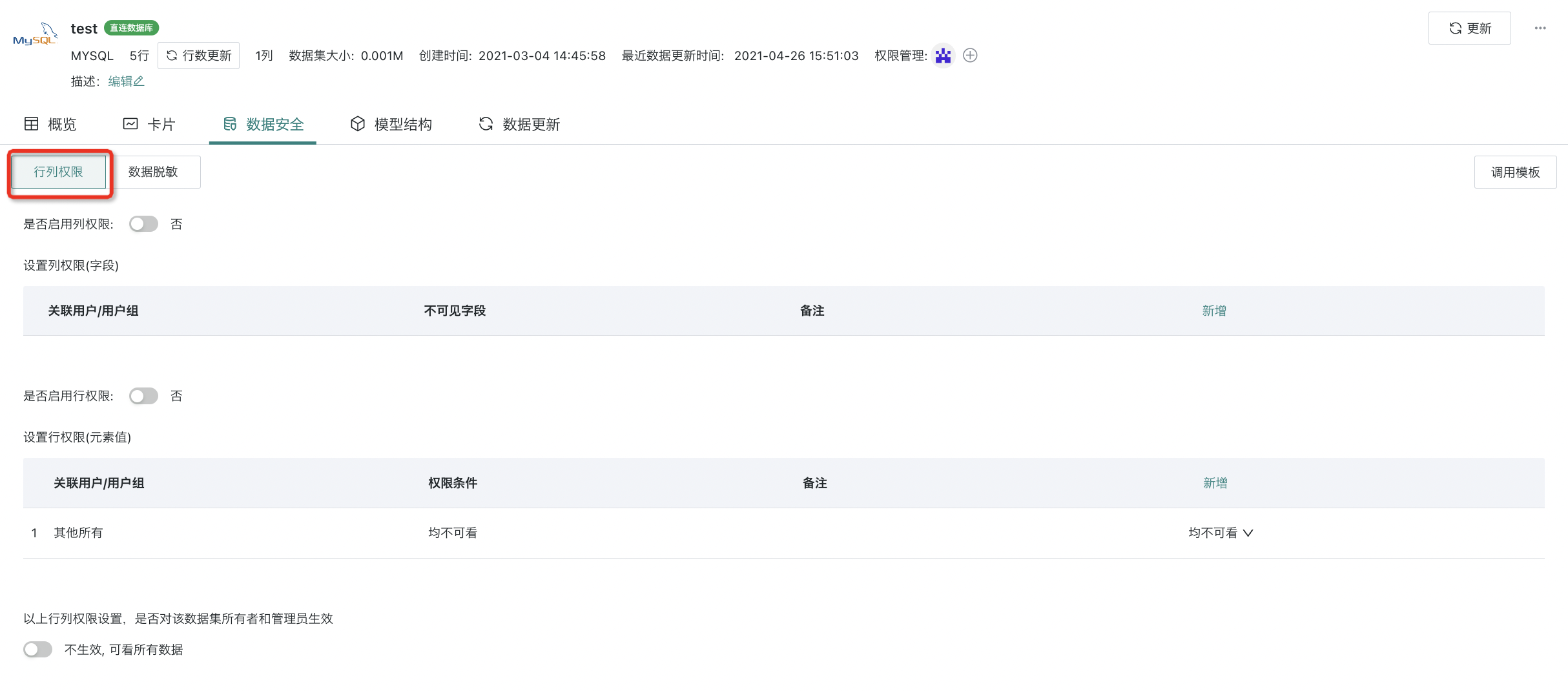Click the 概览 table grid icon
1568x691 pixels.
click(x=31, y=124)
